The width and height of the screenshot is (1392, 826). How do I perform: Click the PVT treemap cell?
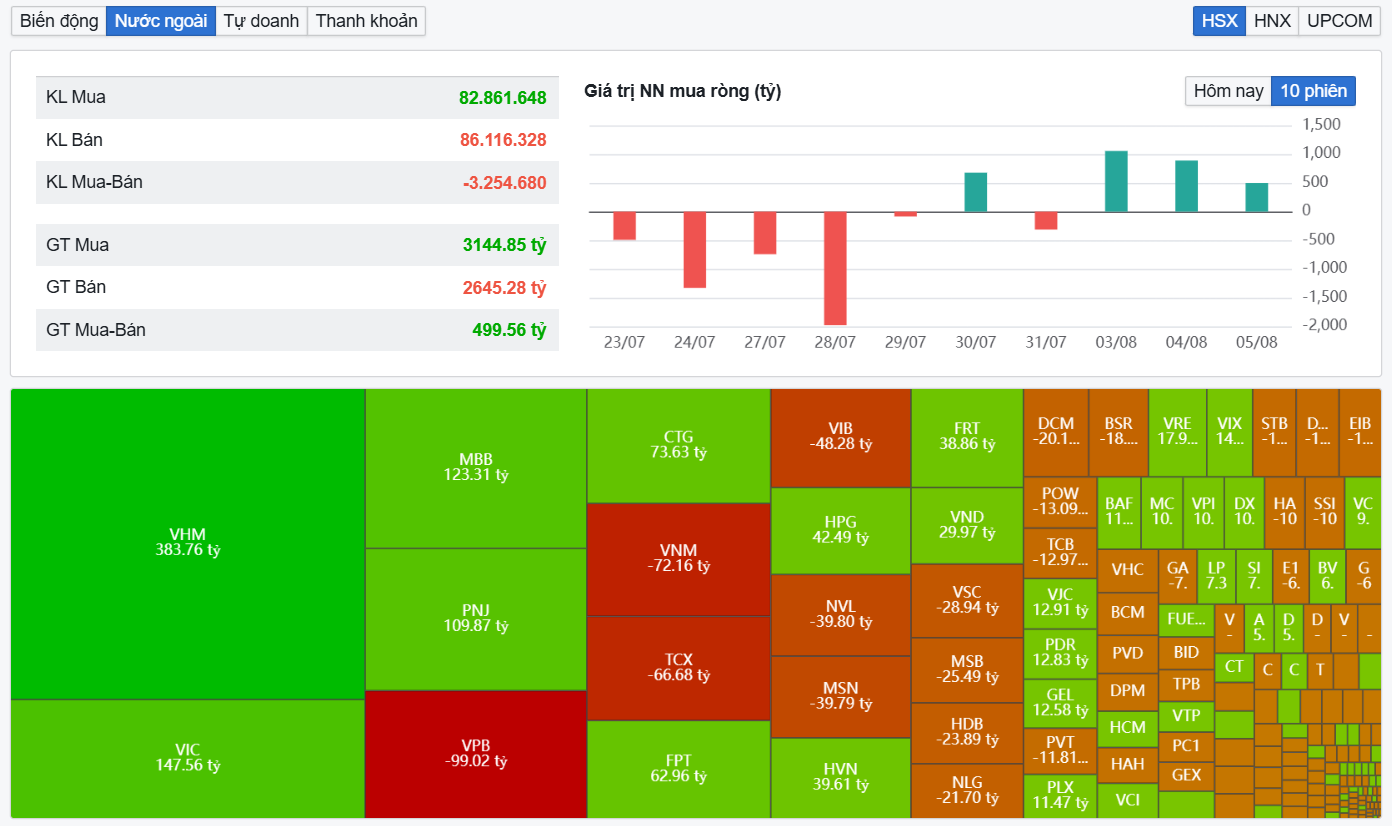tap(1060, 751)
